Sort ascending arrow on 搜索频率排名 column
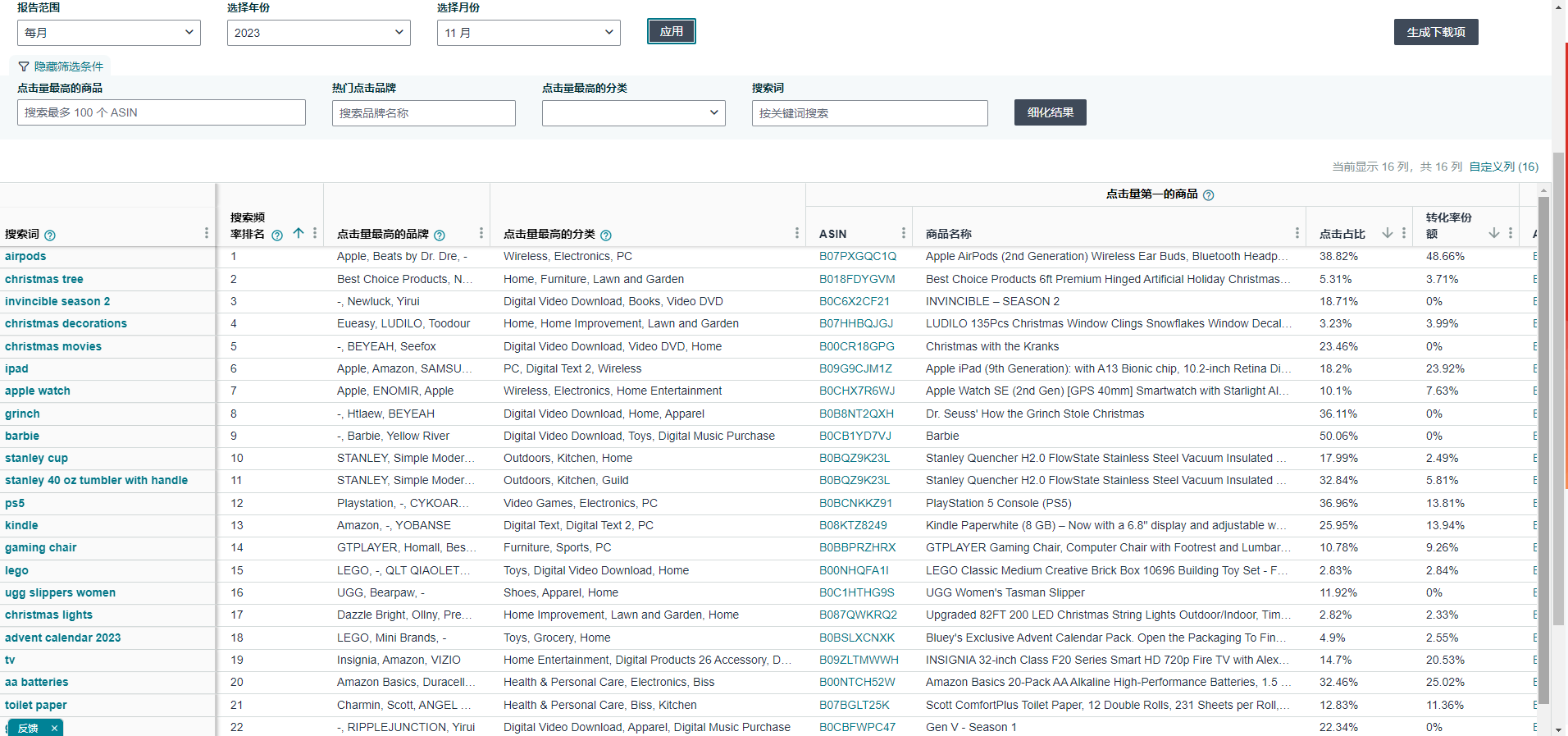The image size is (1568, 736). point(299,234)
